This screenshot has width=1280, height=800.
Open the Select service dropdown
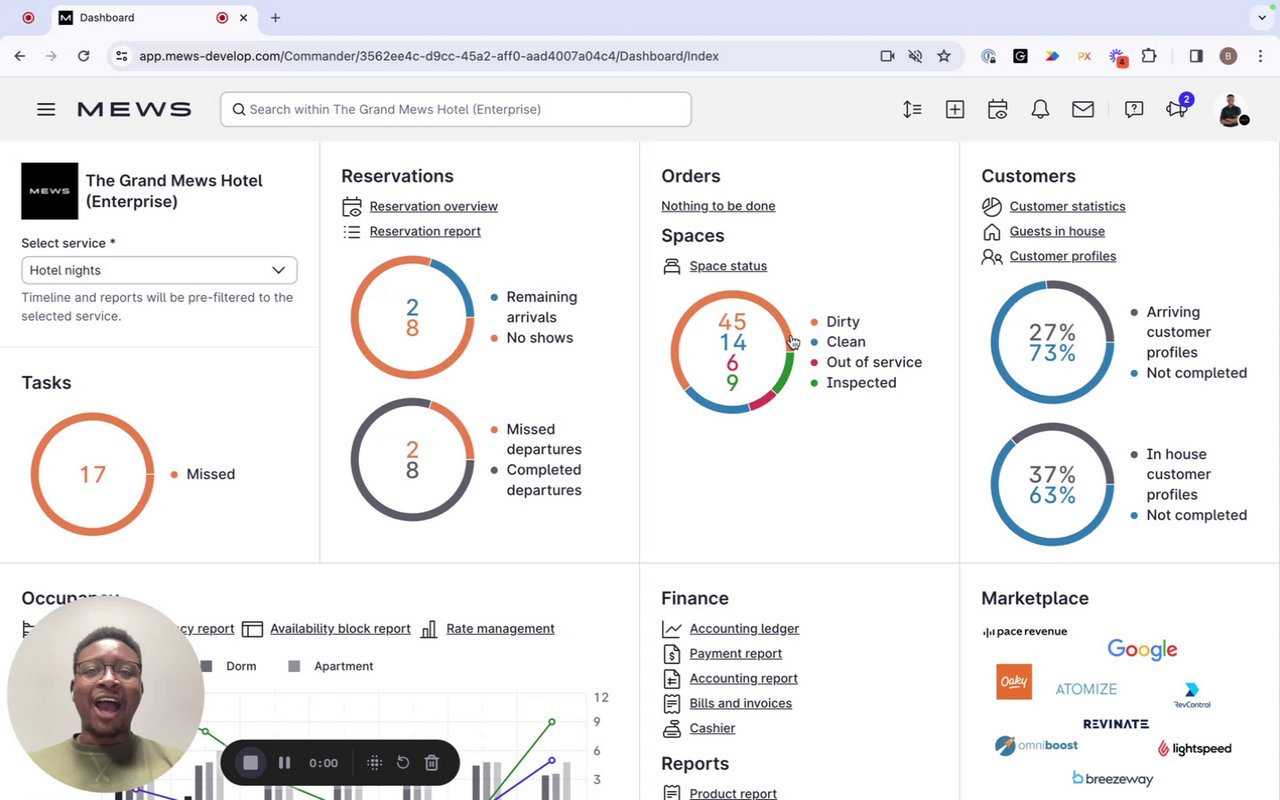[159, 270]
